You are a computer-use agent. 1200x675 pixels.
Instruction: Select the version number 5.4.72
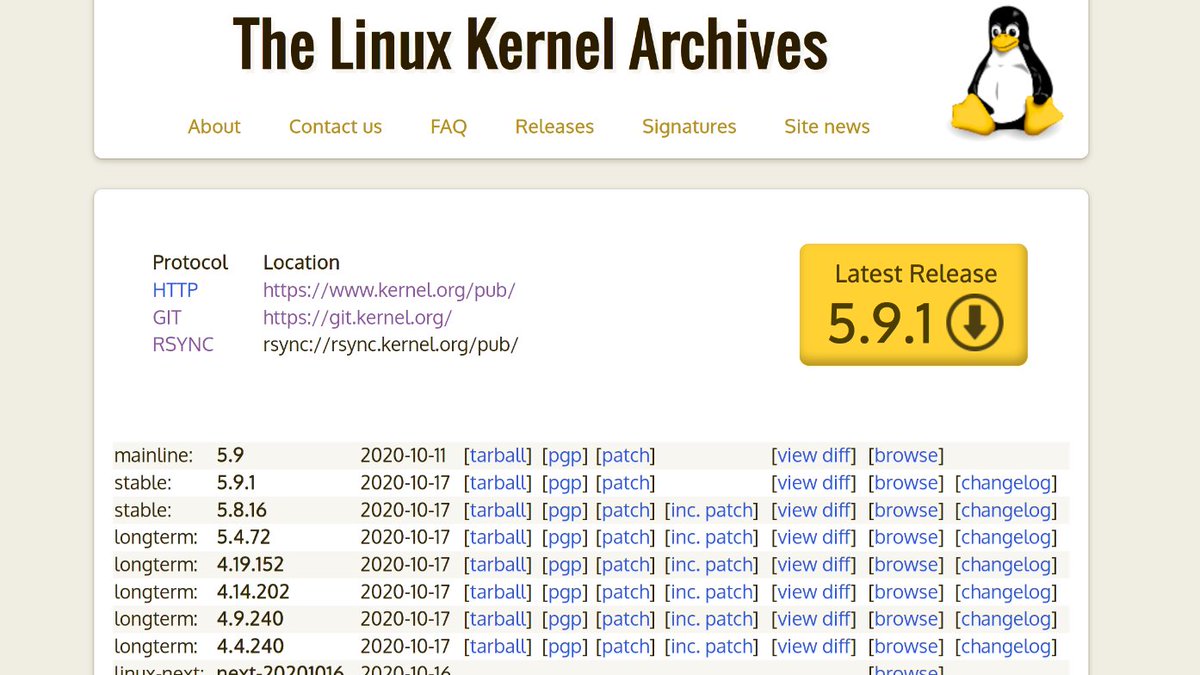(x=243, y=537)
